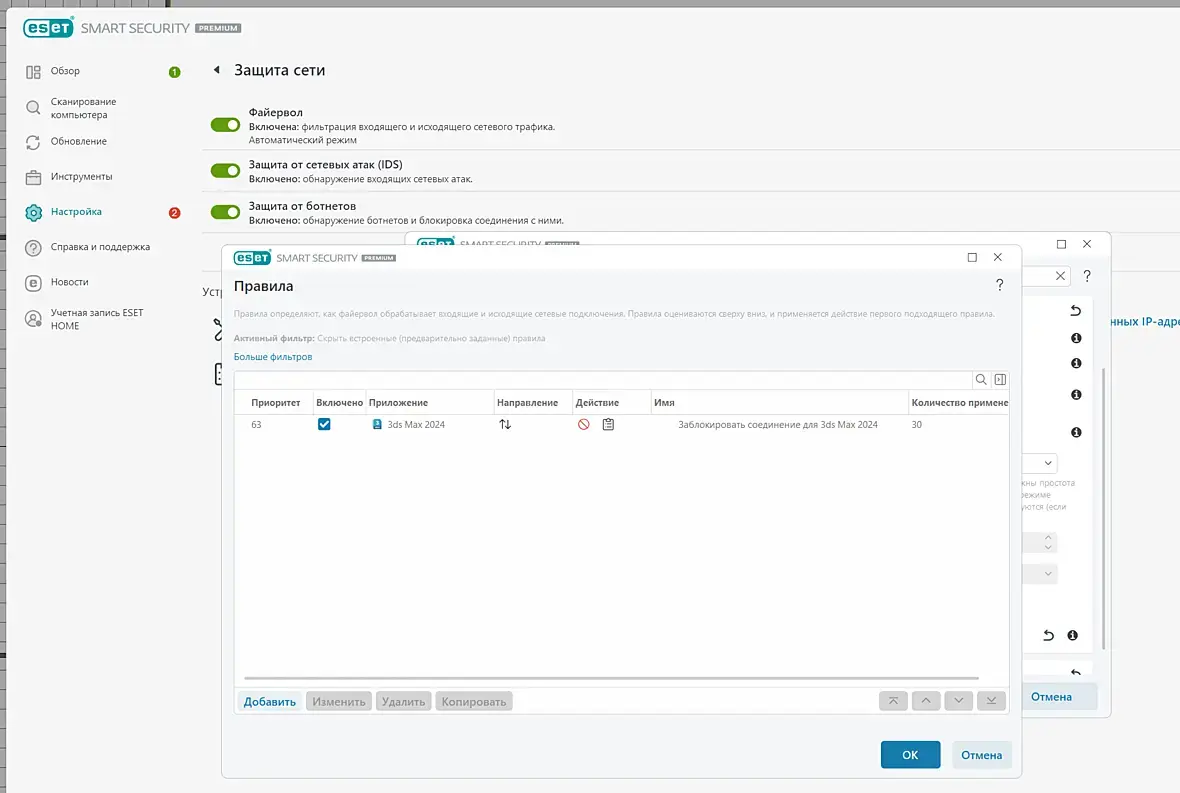Click Отмена in the Правила dialog
Image resolution: width=1180 pixels, height=793 pixels.
coord(981,755)
